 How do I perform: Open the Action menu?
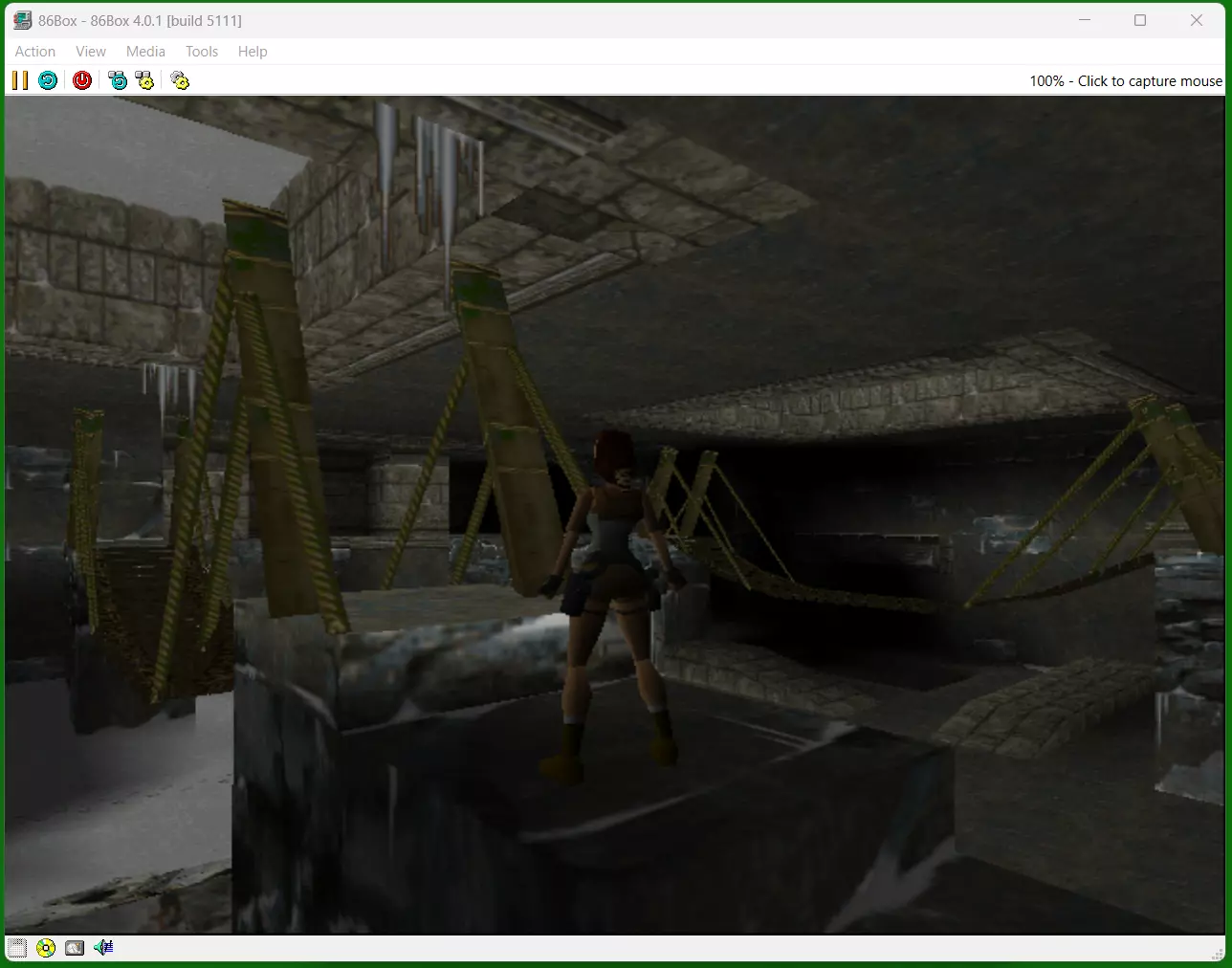tap(35, 52)
